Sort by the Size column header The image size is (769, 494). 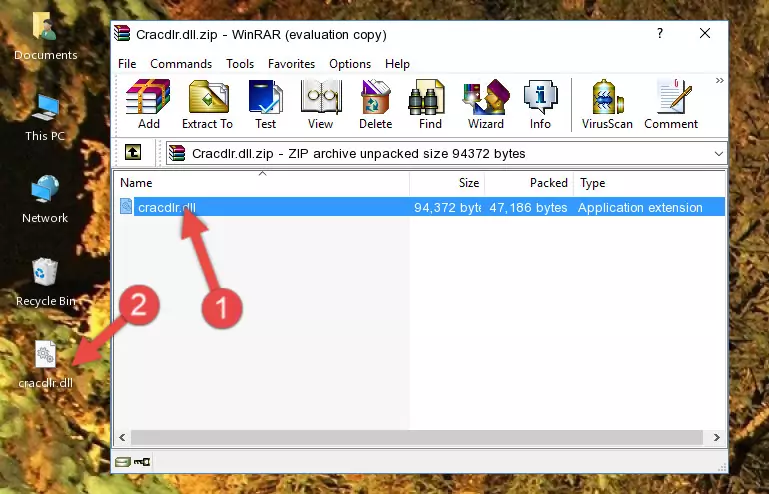click(x=447, y=183)
